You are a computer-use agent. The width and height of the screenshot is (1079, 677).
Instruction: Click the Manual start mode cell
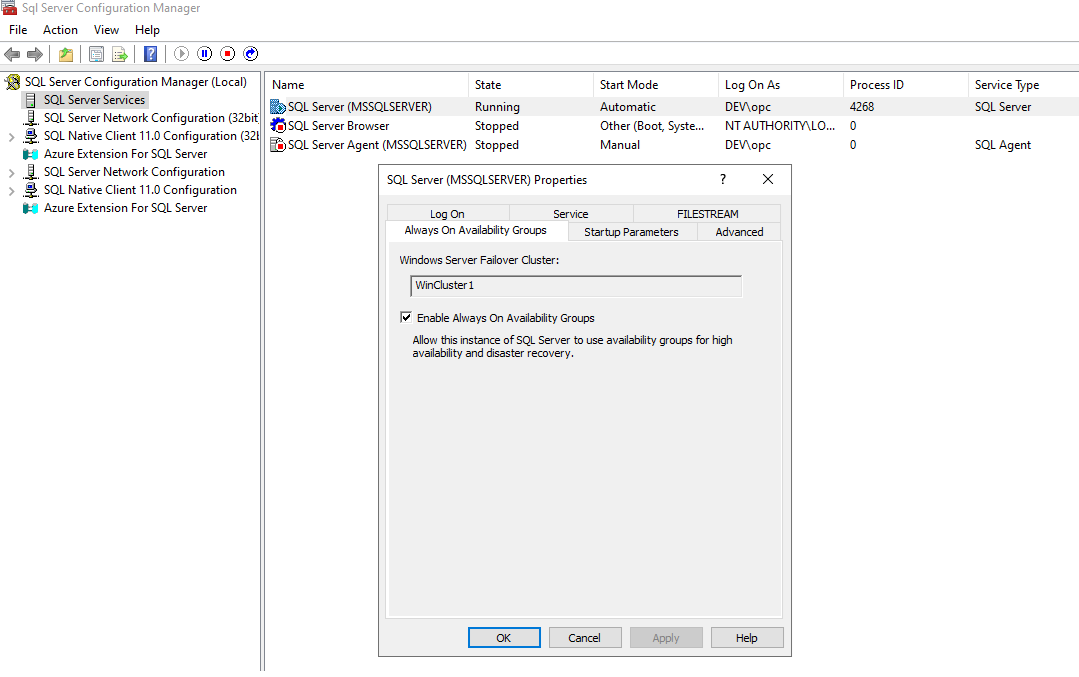[620, 145]
